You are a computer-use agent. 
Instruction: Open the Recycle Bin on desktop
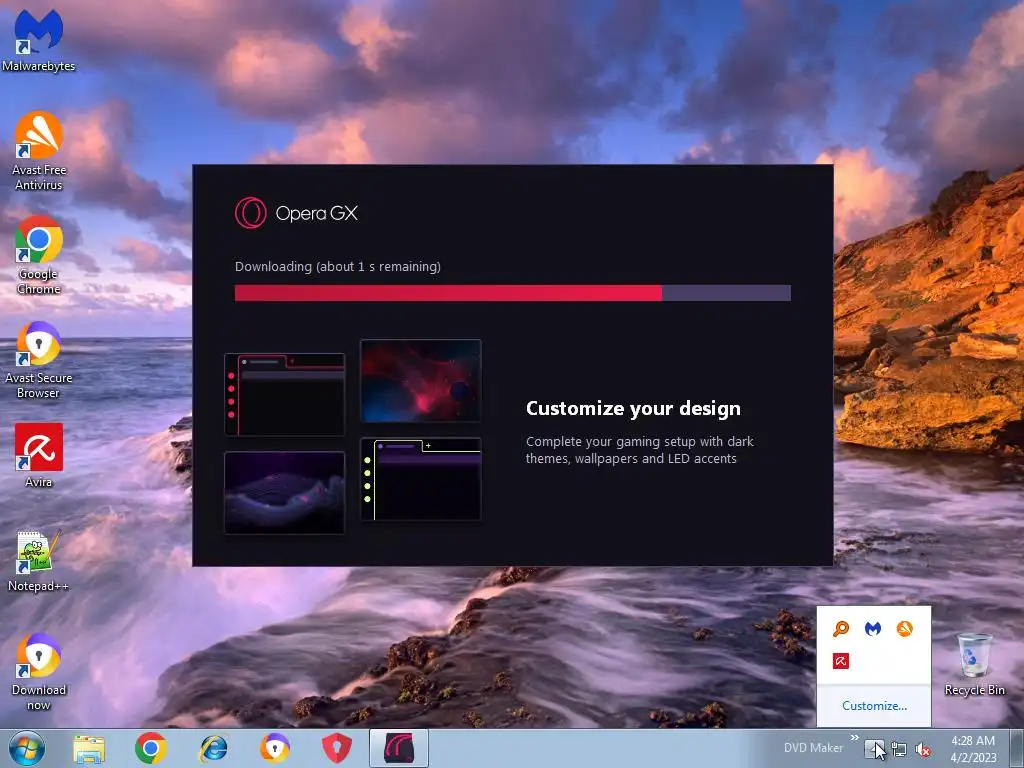tap(974, 664)
